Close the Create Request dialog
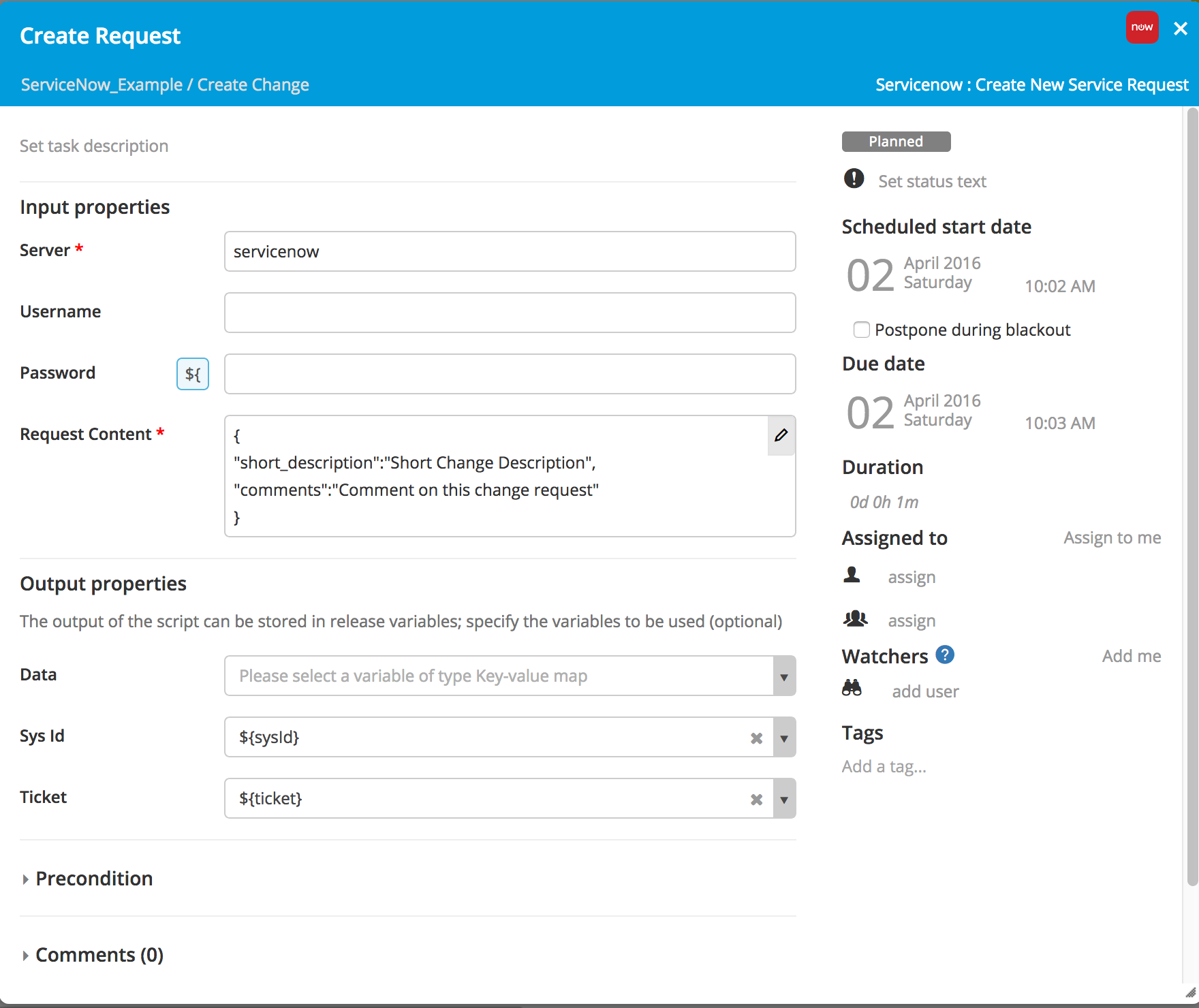The height and width of the screenshot is (1008, 1199). (x=1181, y=29)
